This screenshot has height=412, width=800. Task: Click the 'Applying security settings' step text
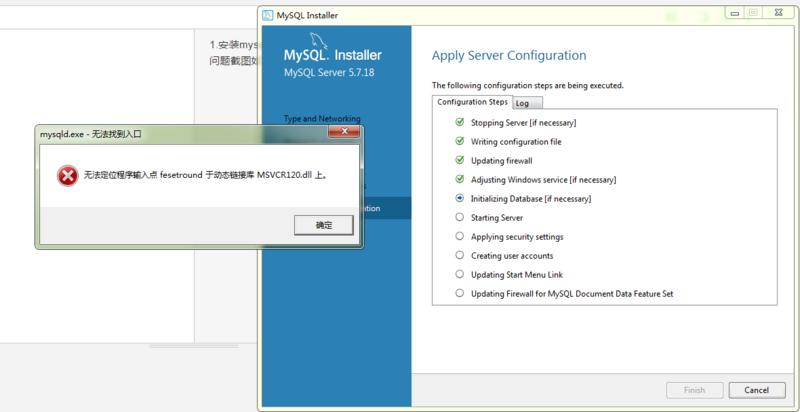[x=517, y=237]
